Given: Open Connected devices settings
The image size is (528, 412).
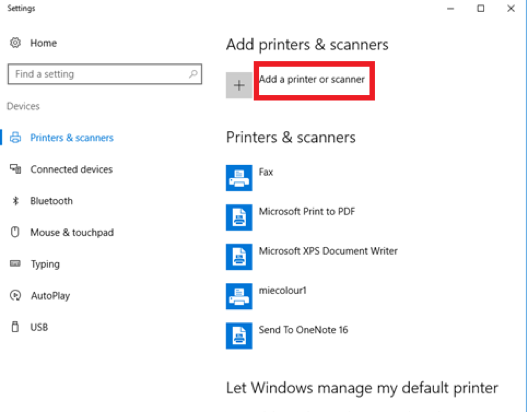Looking at the screenshot, I should click(x=71, y=169).
